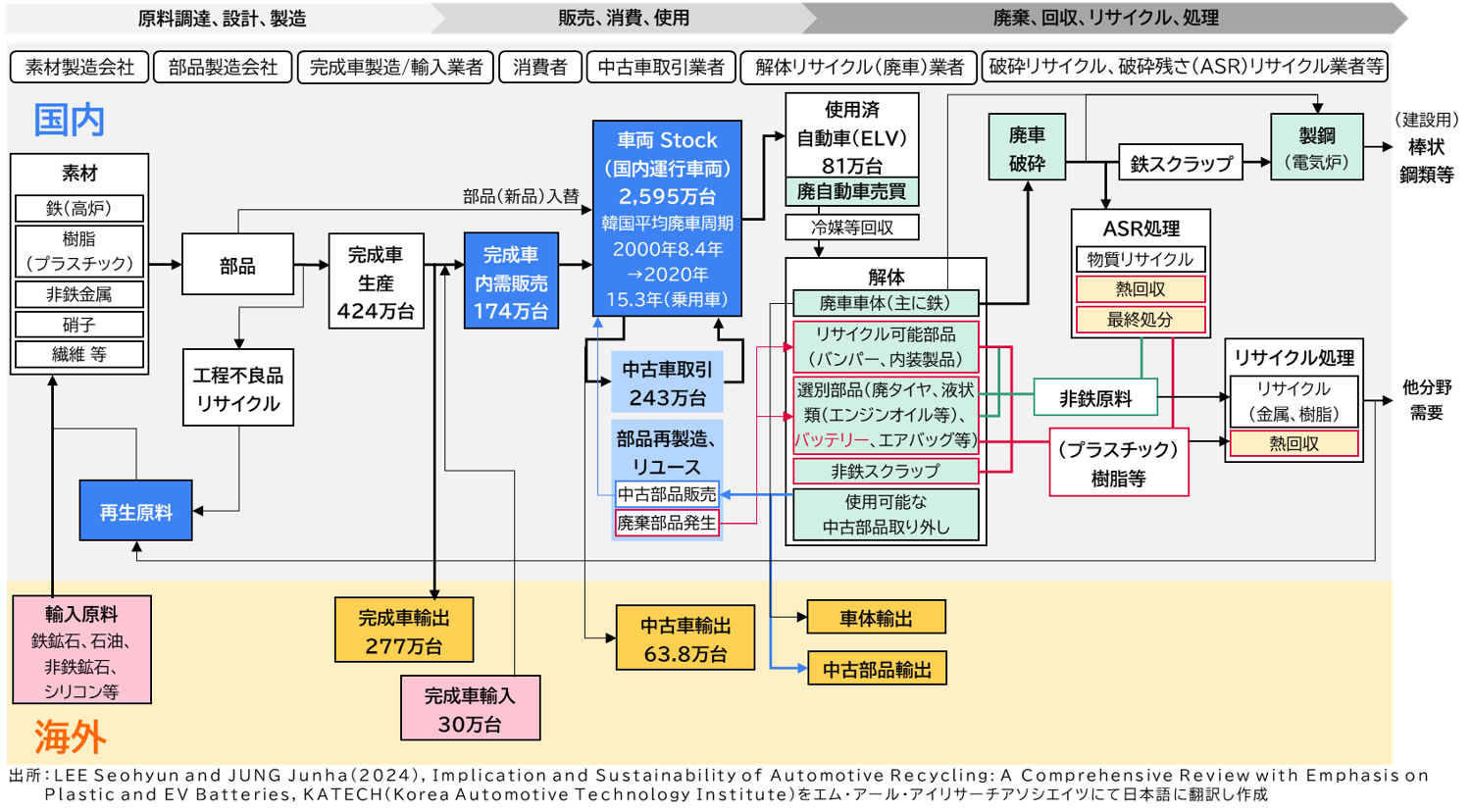Click the yellow 中古部品輸出 box
Screen dimensions: 1471x812
[877, 669]
